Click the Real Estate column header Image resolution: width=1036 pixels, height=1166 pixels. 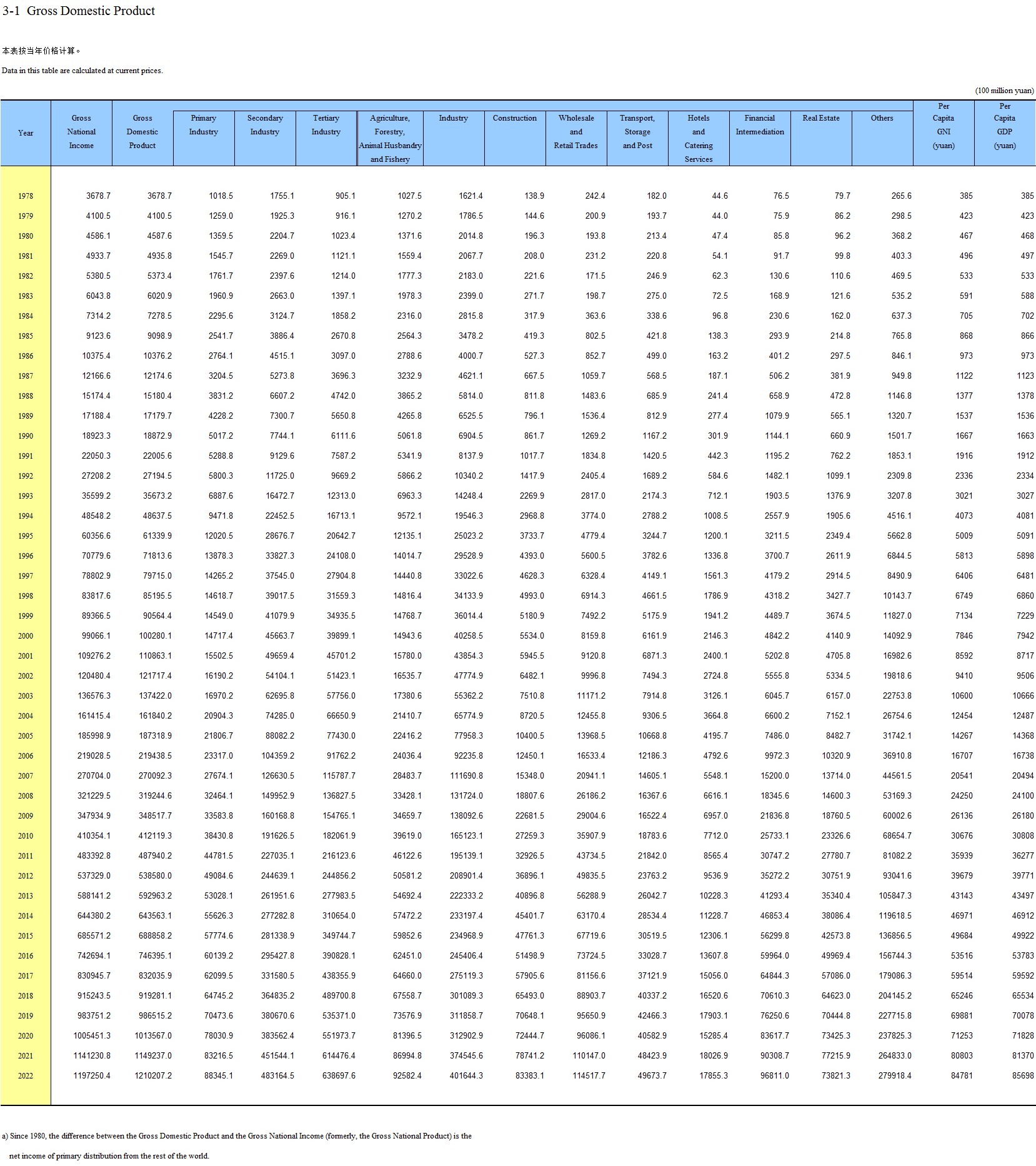click(821, 118)
